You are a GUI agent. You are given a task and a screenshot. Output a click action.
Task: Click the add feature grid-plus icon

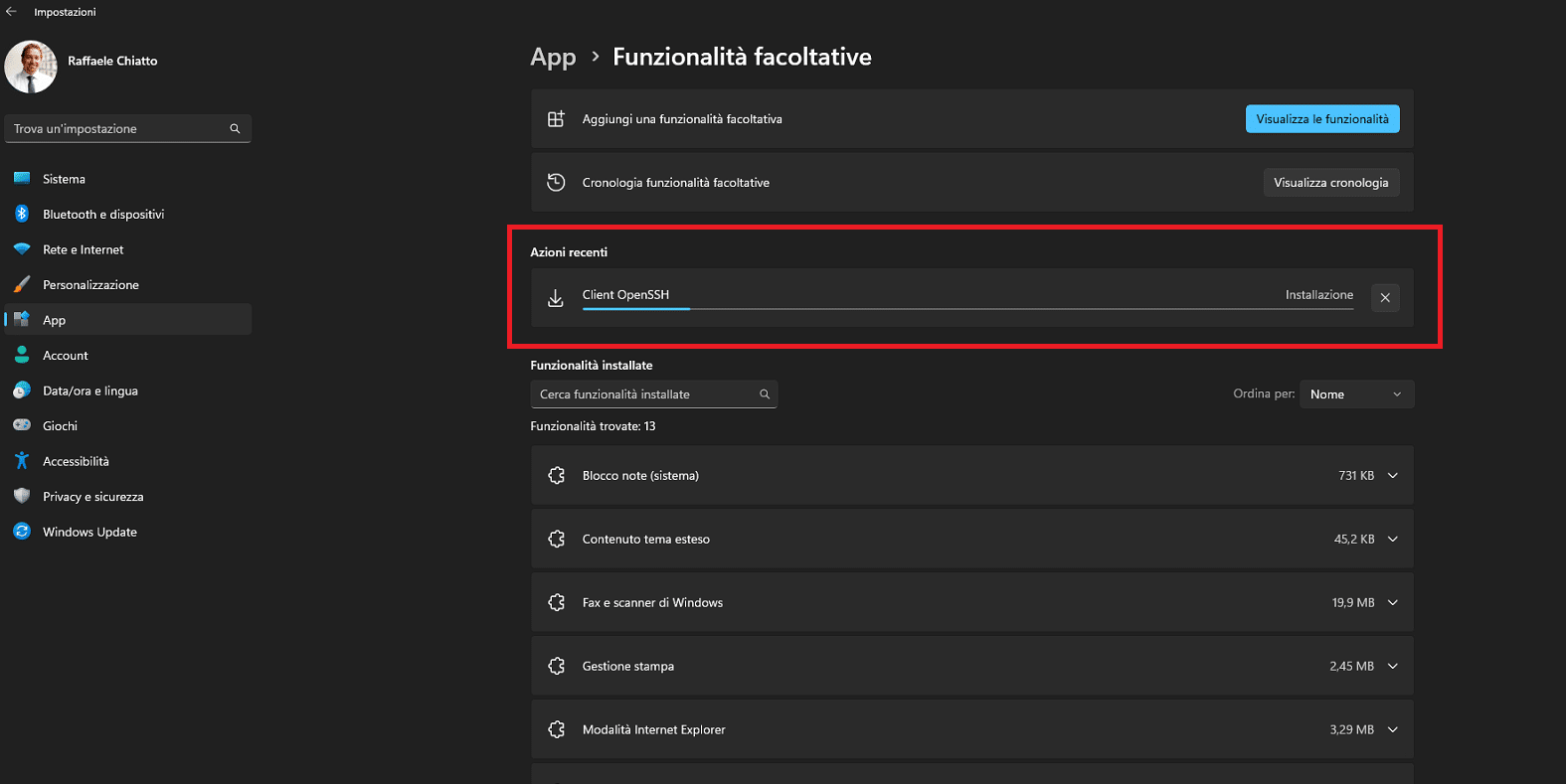[x=556, y=119]
